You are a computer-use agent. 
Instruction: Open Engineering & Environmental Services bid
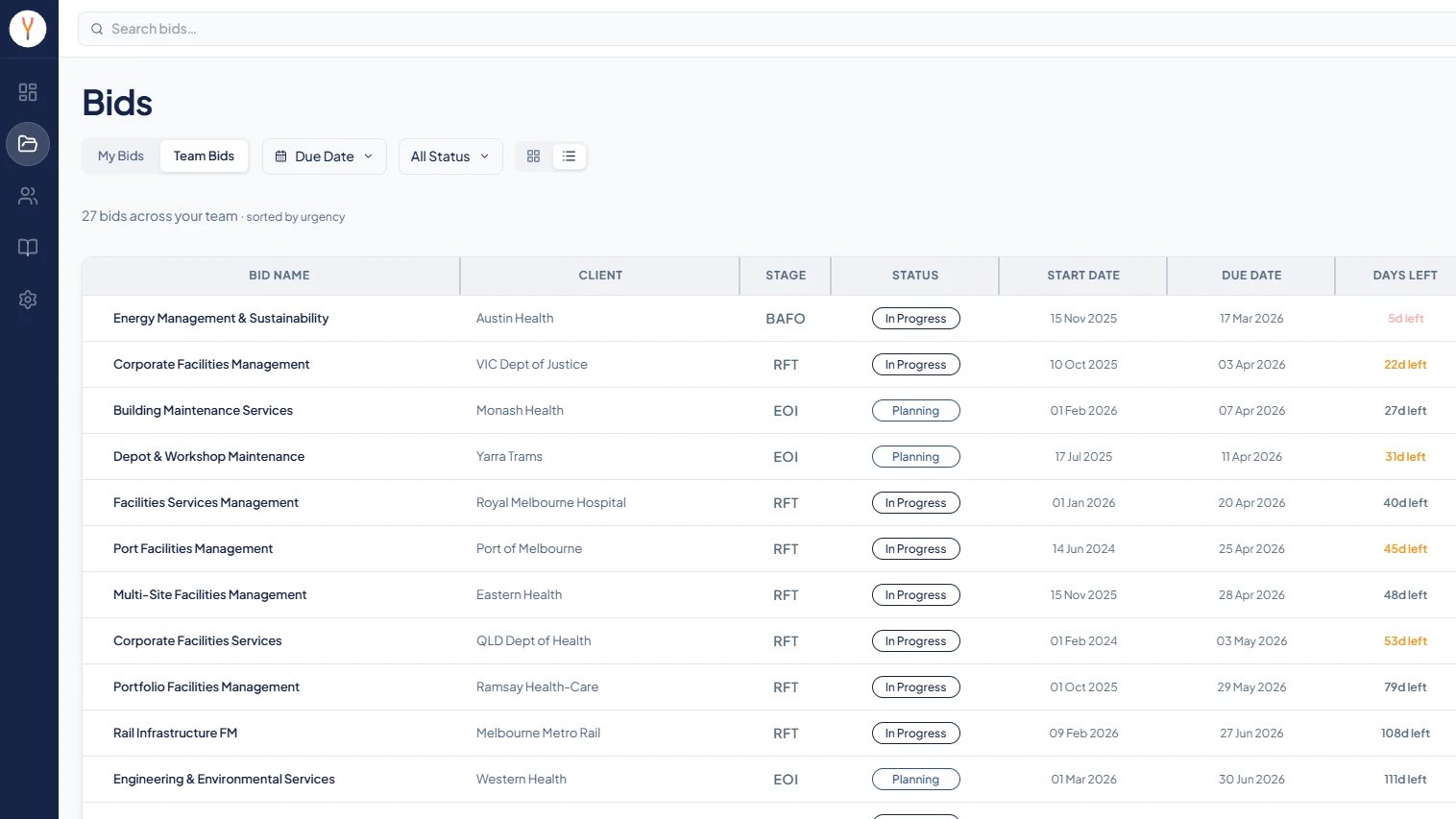(x=224, y=780)
